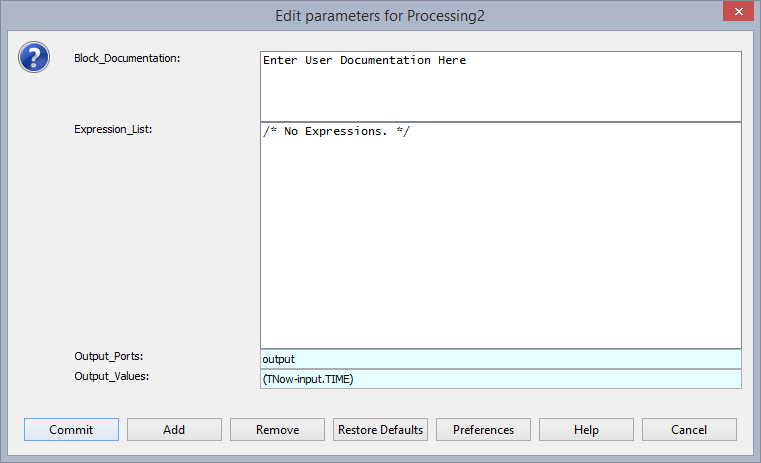761x463 pixels.
Task: Click Restore Defaults
Action: tap(380, 430)
